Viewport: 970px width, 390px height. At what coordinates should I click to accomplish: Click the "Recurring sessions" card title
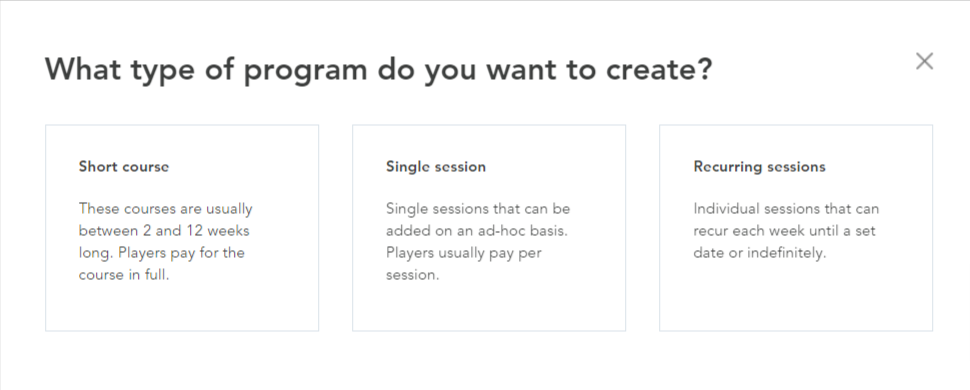[x=760, y=167]
